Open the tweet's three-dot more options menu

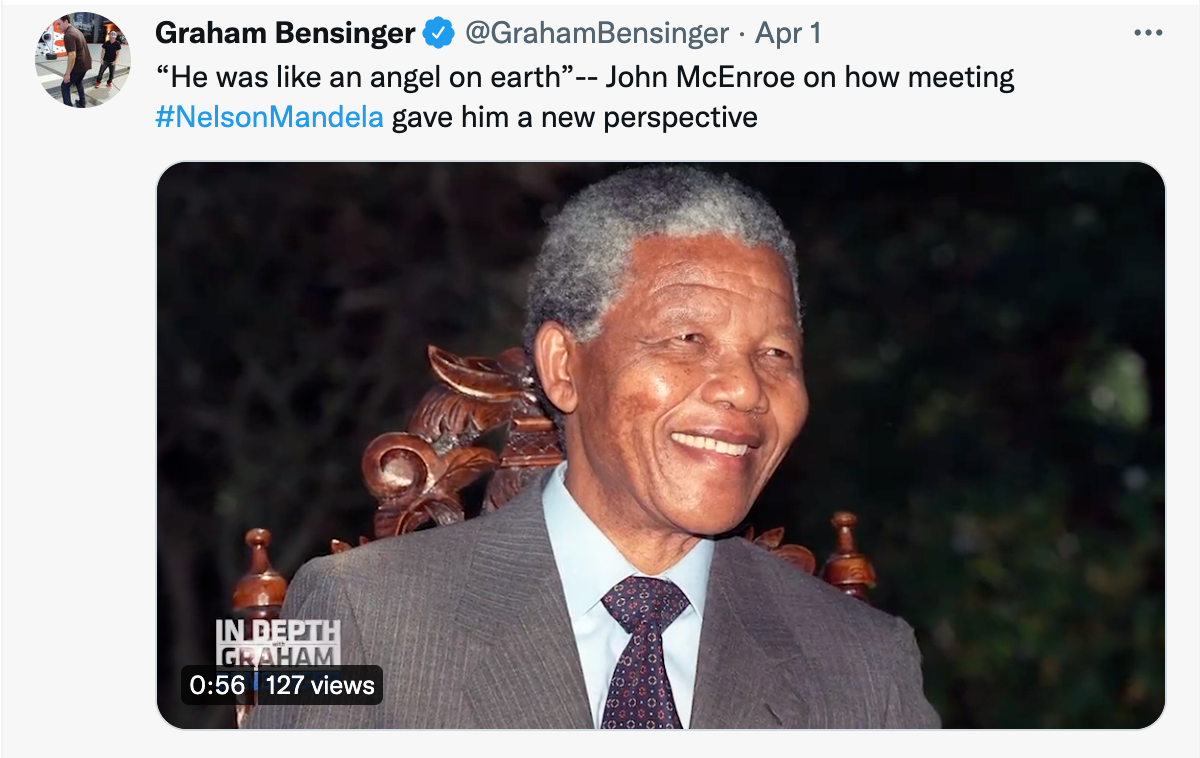pyautogui.click(x=1148, y=33)
